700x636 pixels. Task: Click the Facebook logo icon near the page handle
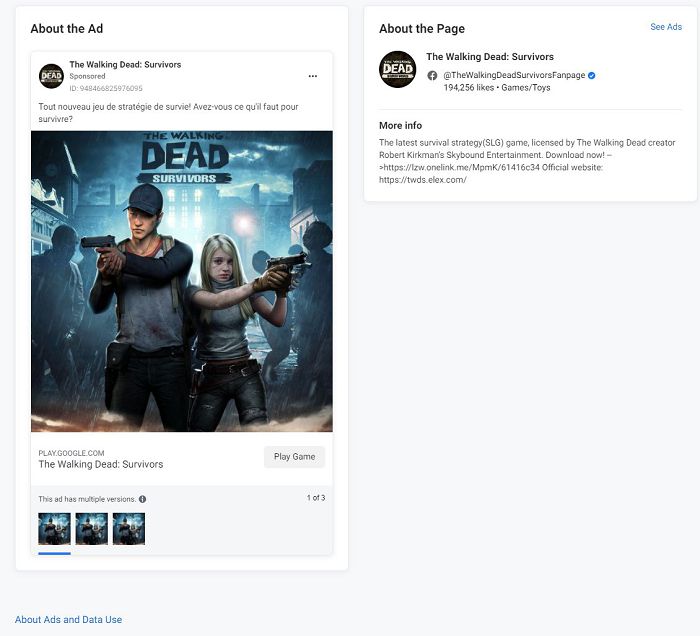(x=432, y=76)
